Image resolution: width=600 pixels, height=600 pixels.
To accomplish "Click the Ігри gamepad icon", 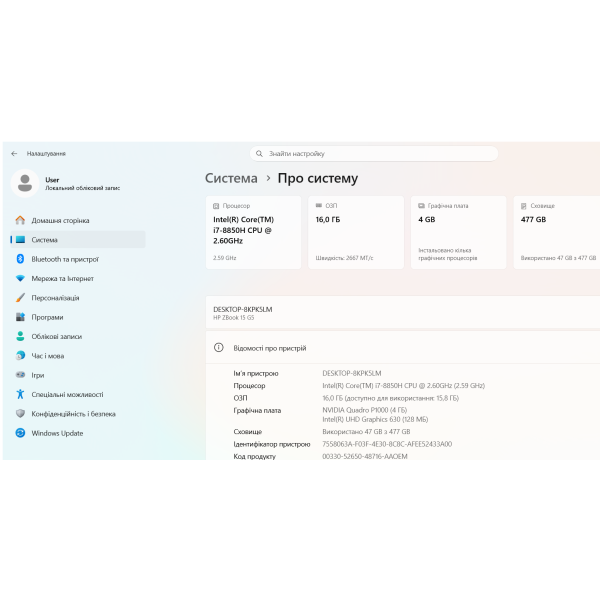I will pos(20,375).
